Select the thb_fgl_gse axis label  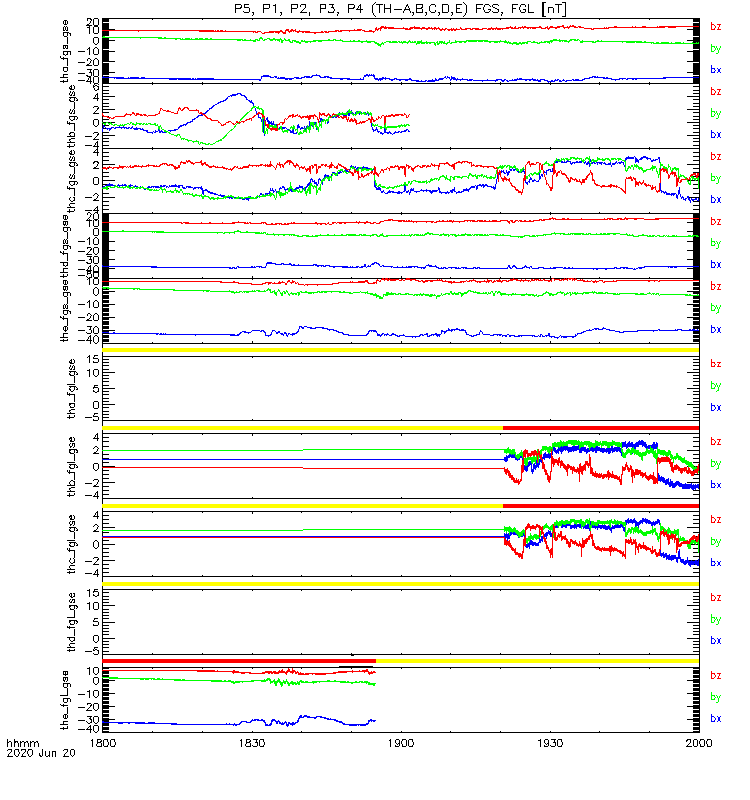(71, 466)
